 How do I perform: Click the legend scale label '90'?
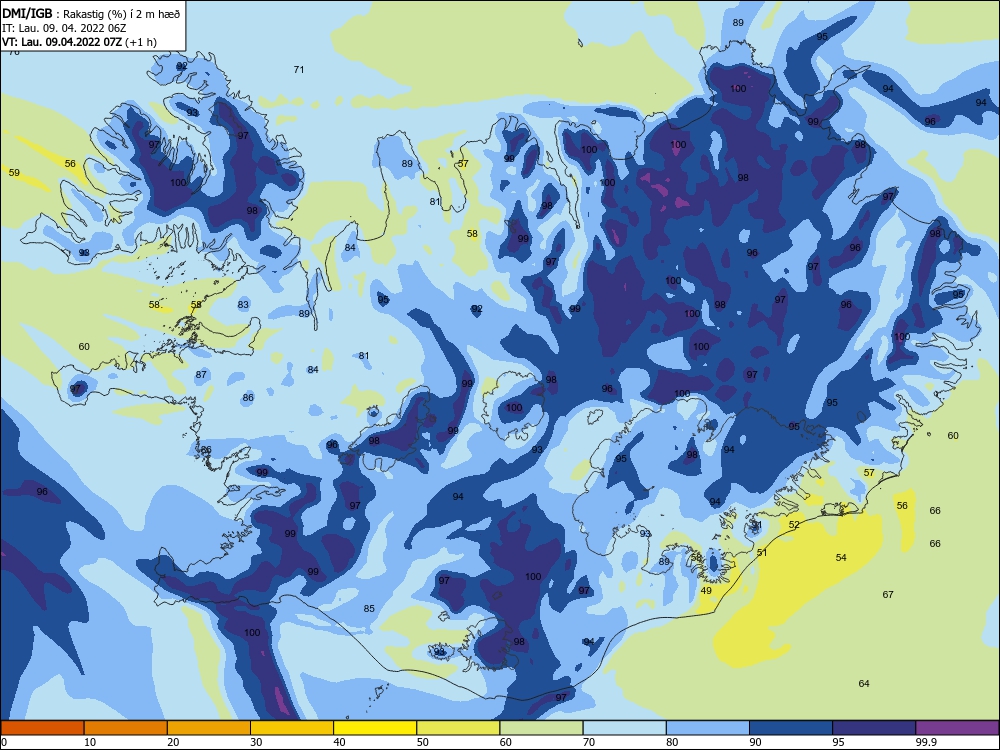(x=756, y=742)
